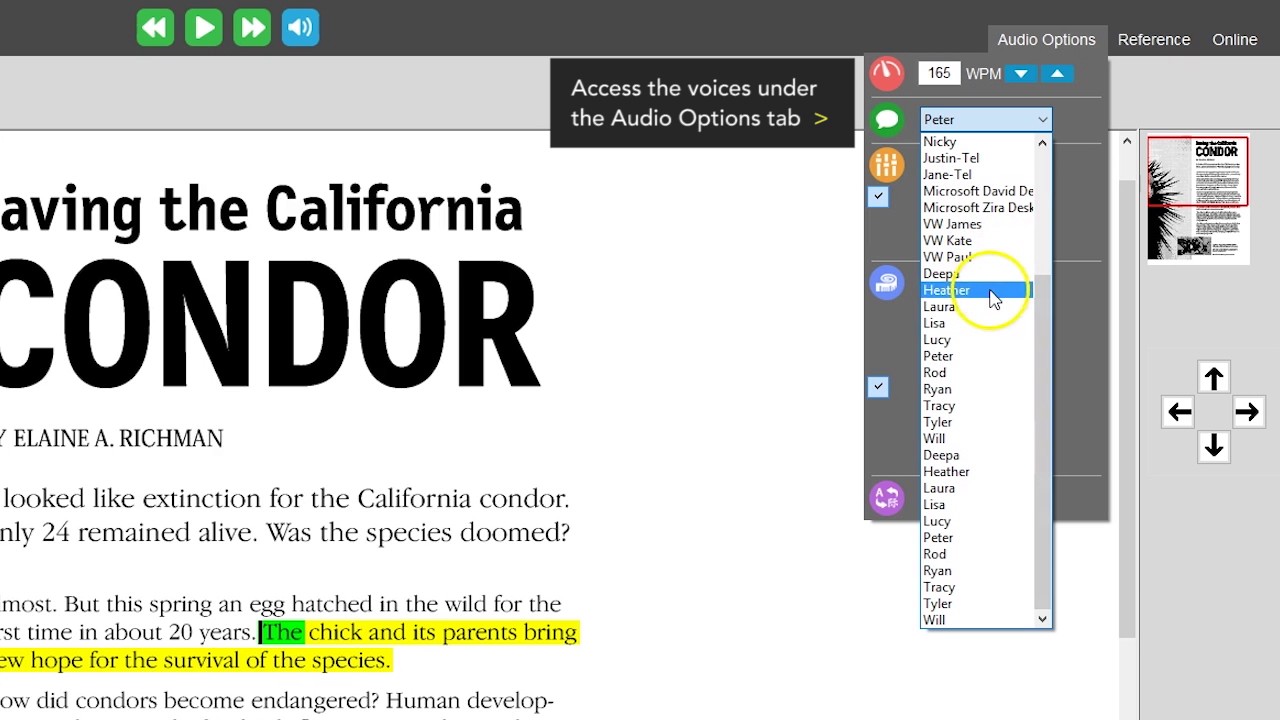Click the up navigation arrow button
This screenshot has width=1280, height=720.
click(x=1214, y=379)
